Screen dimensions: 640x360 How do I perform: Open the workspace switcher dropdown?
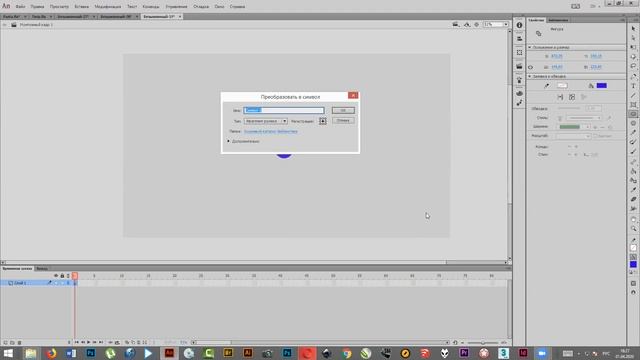(x=594, y=7)
